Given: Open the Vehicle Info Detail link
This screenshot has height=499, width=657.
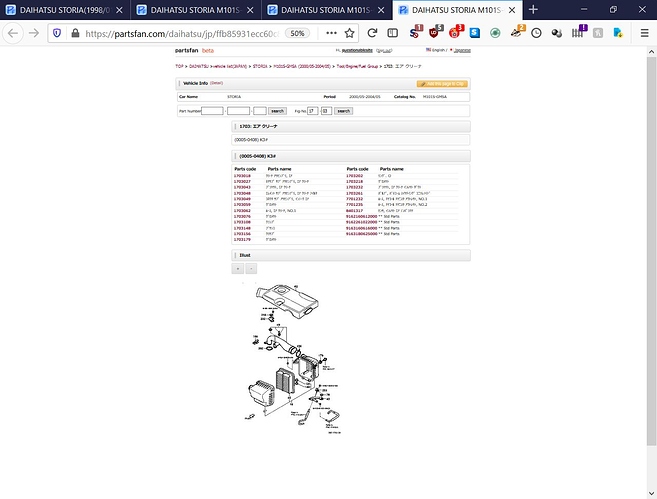Looking at the screenshot, I should 216,83.
